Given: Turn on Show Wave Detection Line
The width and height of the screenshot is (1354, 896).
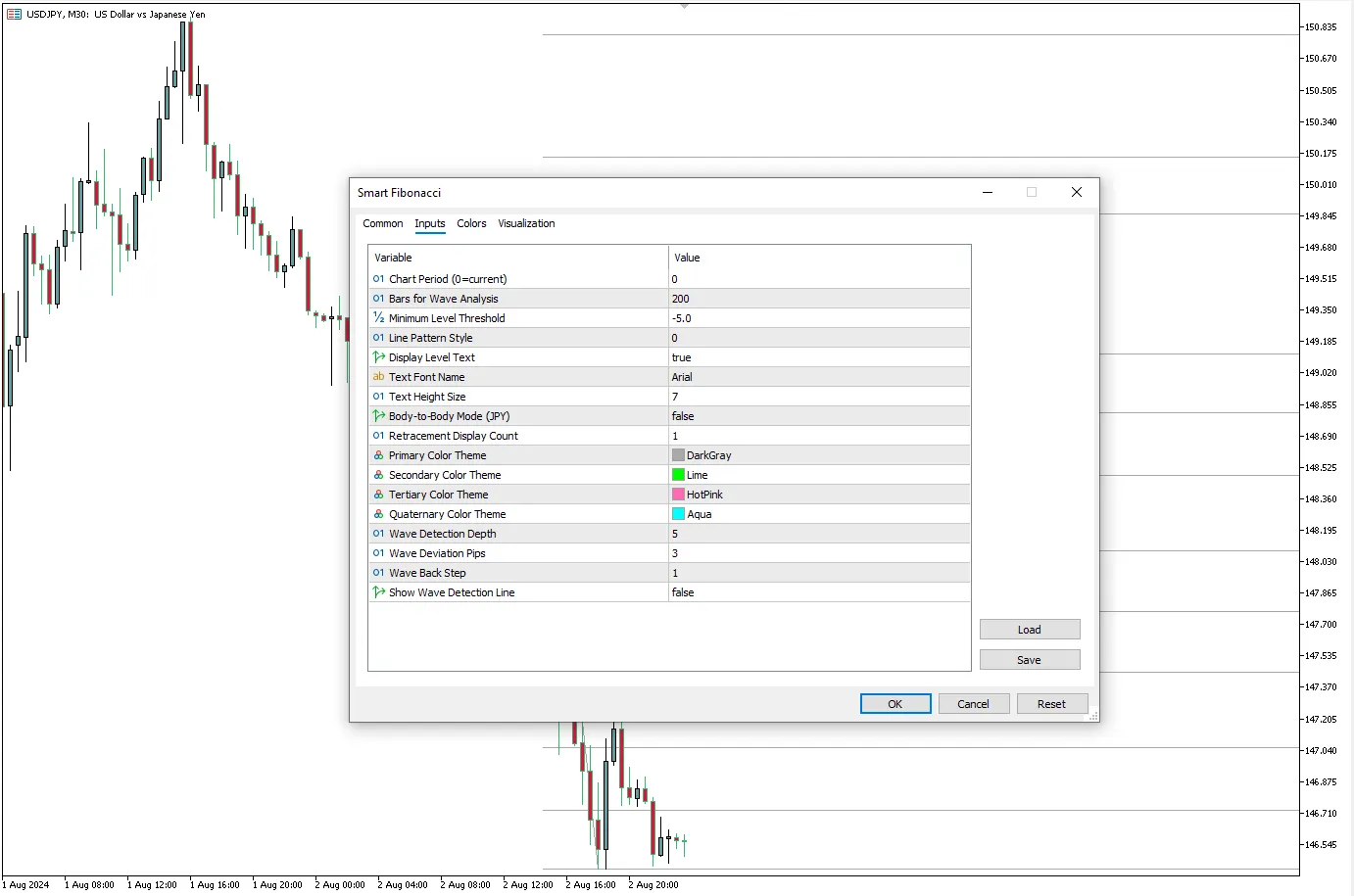Looking at the screenshot, I should point(818,591).
